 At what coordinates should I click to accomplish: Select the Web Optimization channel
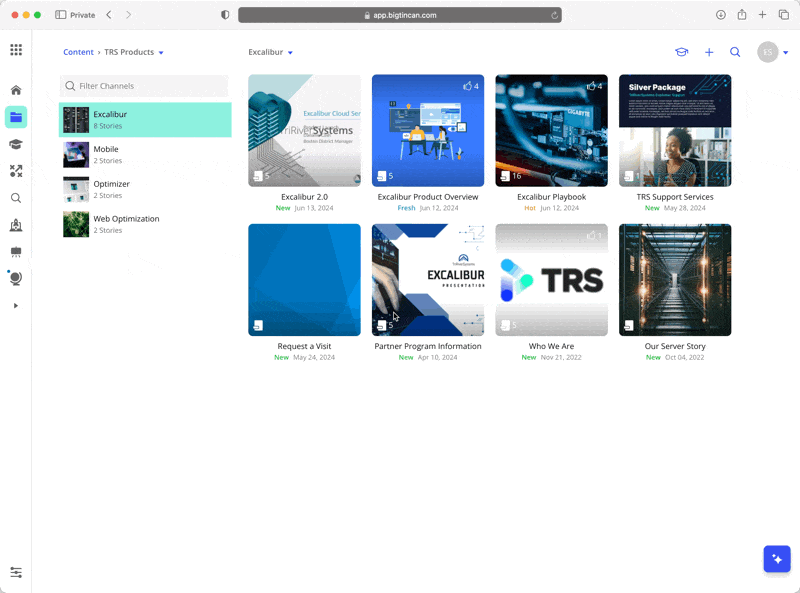145,224
